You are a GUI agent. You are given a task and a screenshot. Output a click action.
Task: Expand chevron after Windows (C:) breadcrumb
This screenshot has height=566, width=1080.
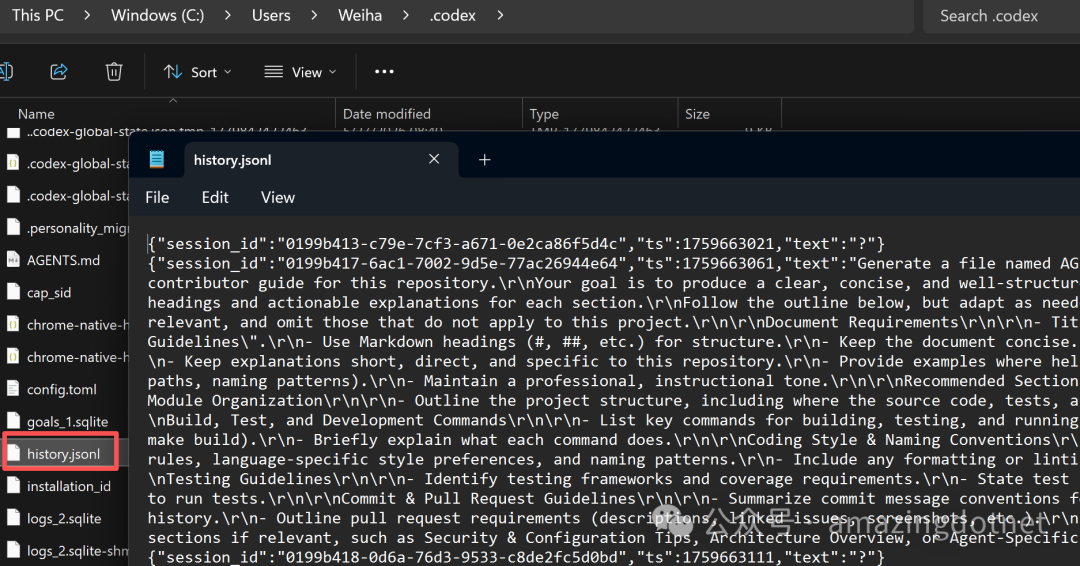click(227, 15)
